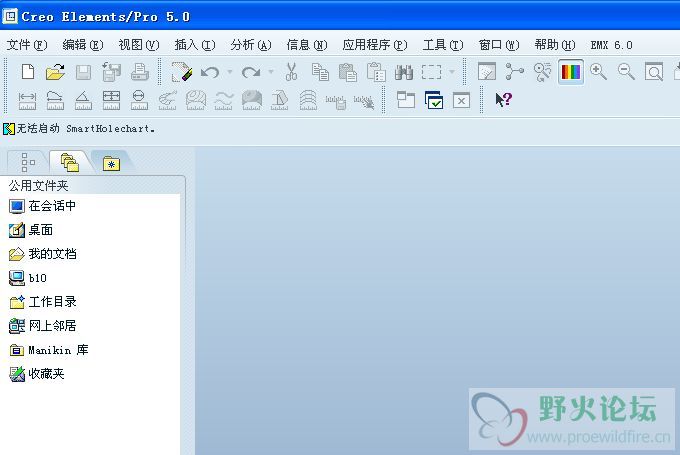Click the spin center node icon
The width and height of the screenshot is (680, 455).
point(514,71)
